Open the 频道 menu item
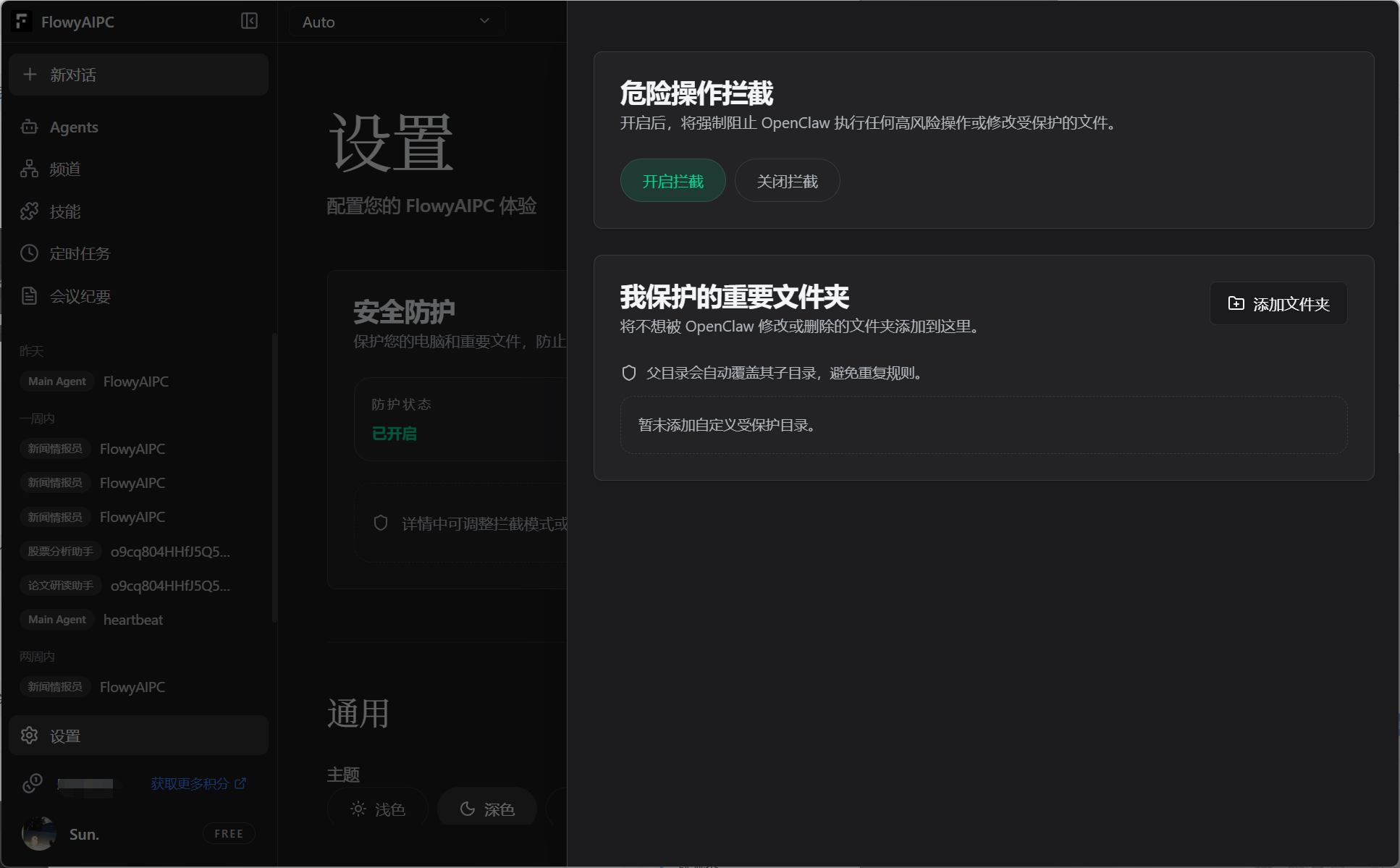The height and width of the screenshot is (868, 1400). click(x=138, y=169)
